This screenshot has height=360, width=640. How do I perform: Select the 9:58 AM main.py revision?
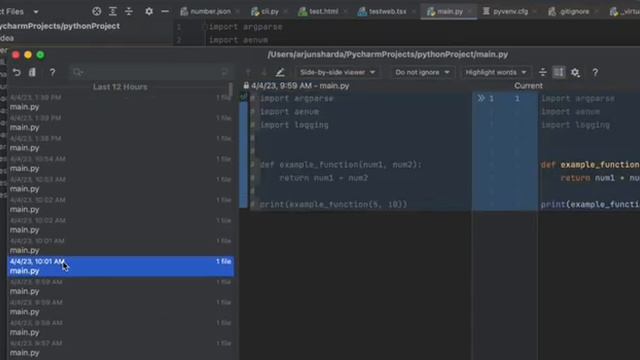(x=121, y=328)
